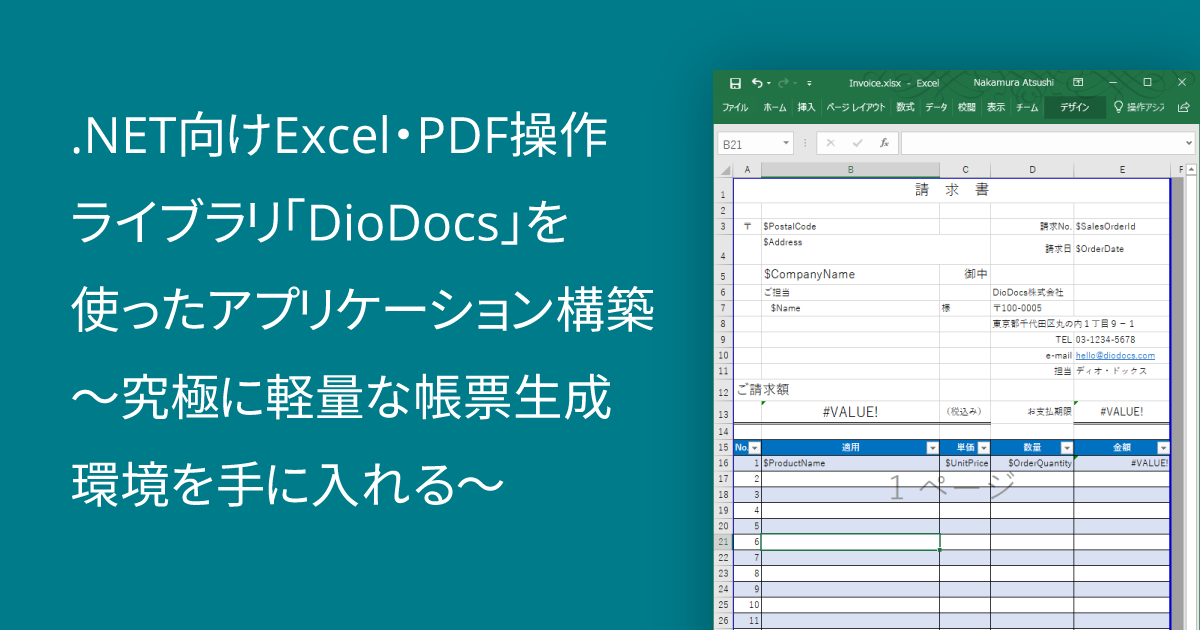Select column E header
The width and height of the screenshot is (1200, 630).
[1121, 170]
